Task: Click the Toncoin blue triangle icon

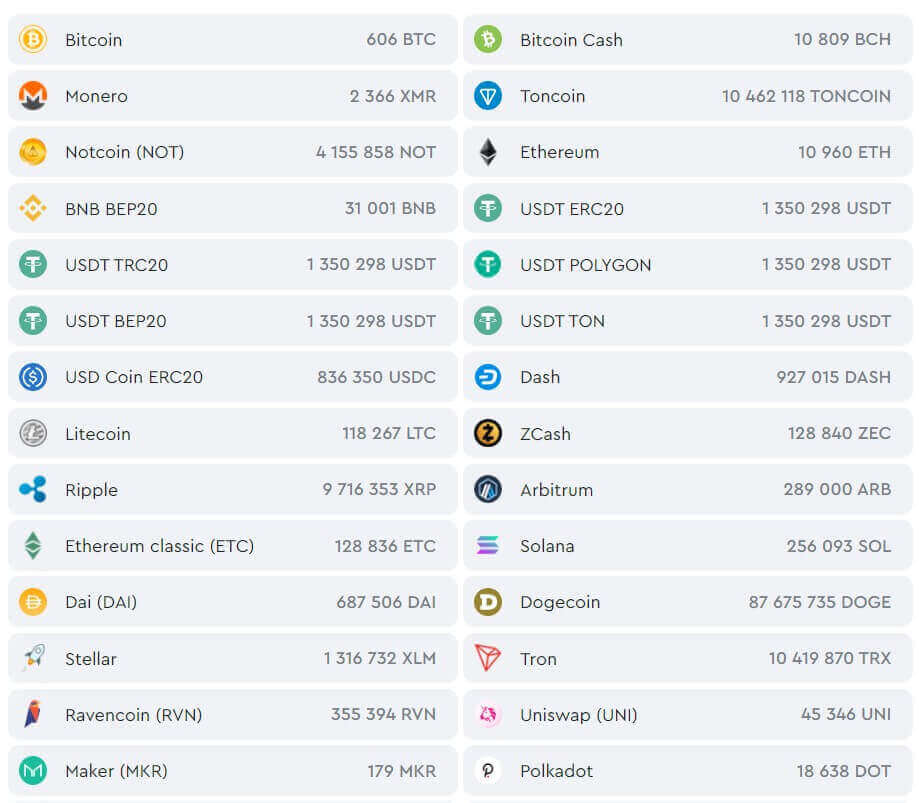Action: [x=488, y=96]
